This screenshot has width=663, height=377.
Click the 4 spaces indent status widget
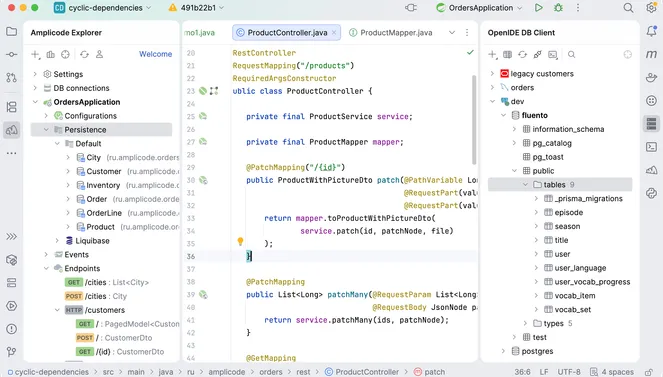pyautogui.click(x=613, y=372)
